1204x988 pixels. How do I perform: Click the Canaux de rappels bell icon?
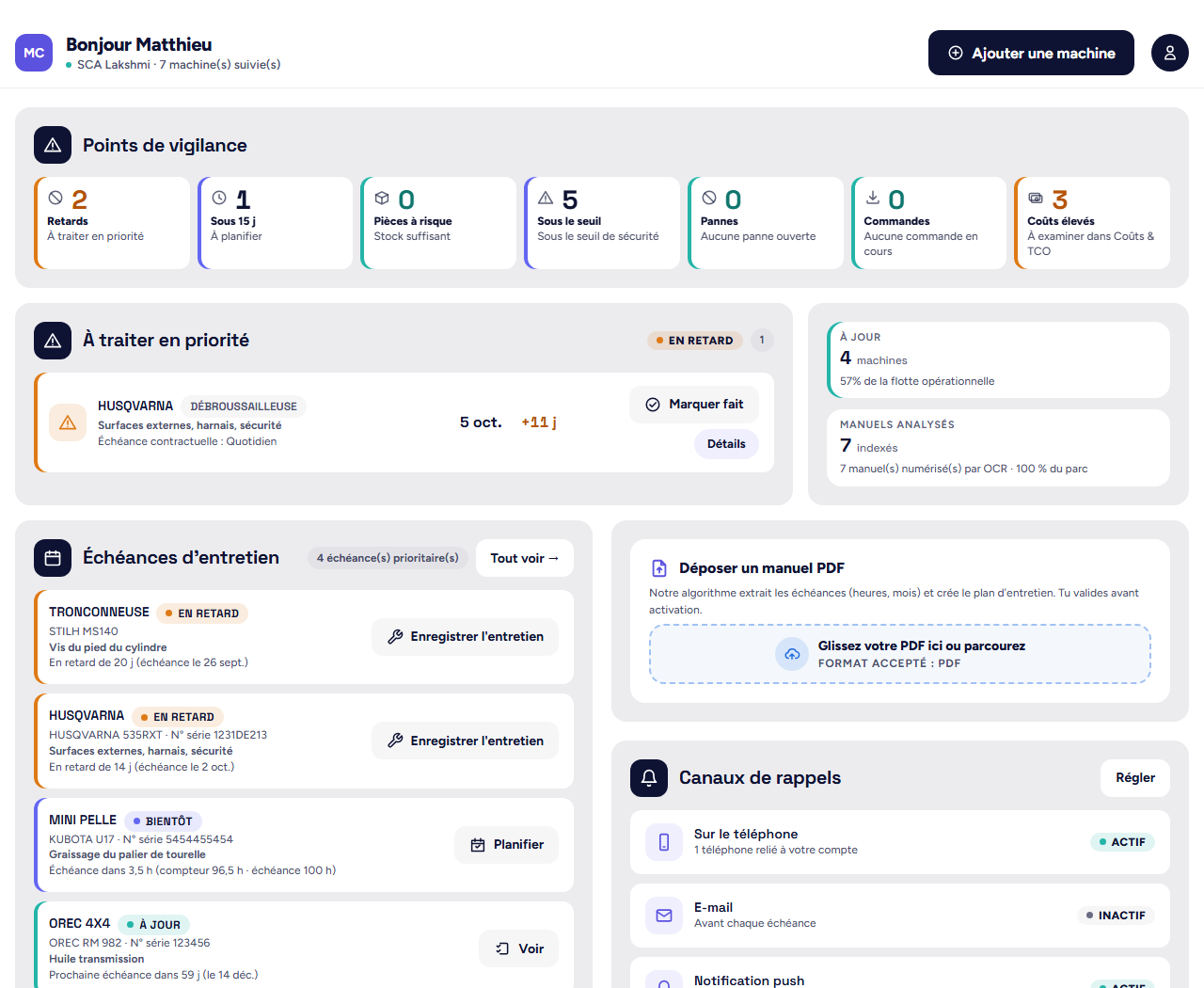click(x=649, y=778)
